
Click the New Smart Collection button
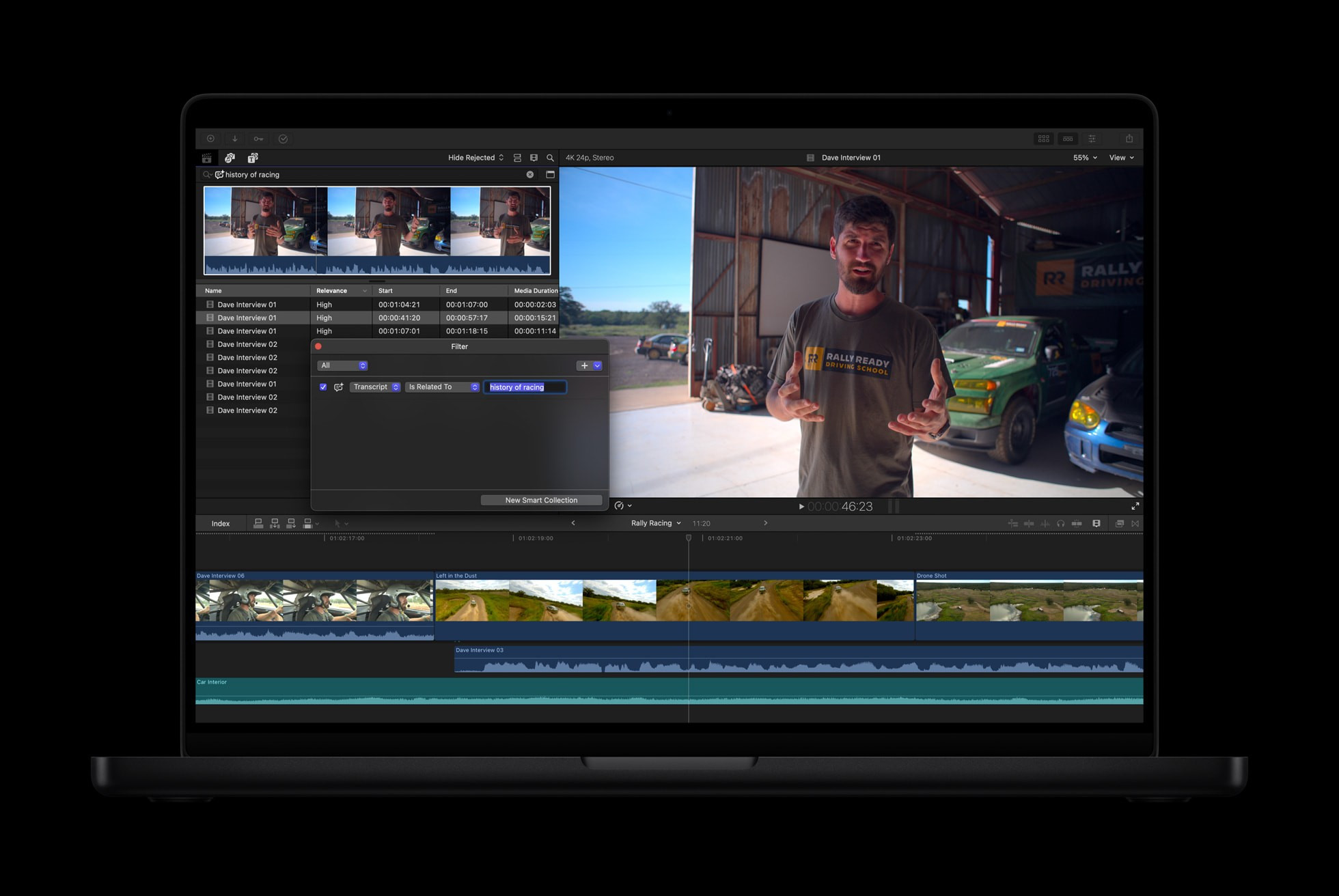coord(541,499)
